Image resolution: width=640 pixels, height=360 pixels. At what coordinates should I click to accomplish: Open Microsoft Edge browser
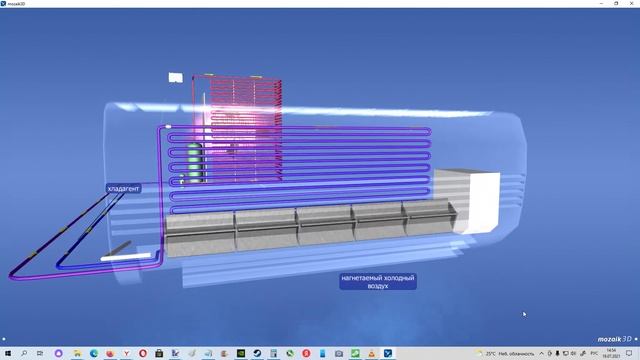[x=94, y=353]
